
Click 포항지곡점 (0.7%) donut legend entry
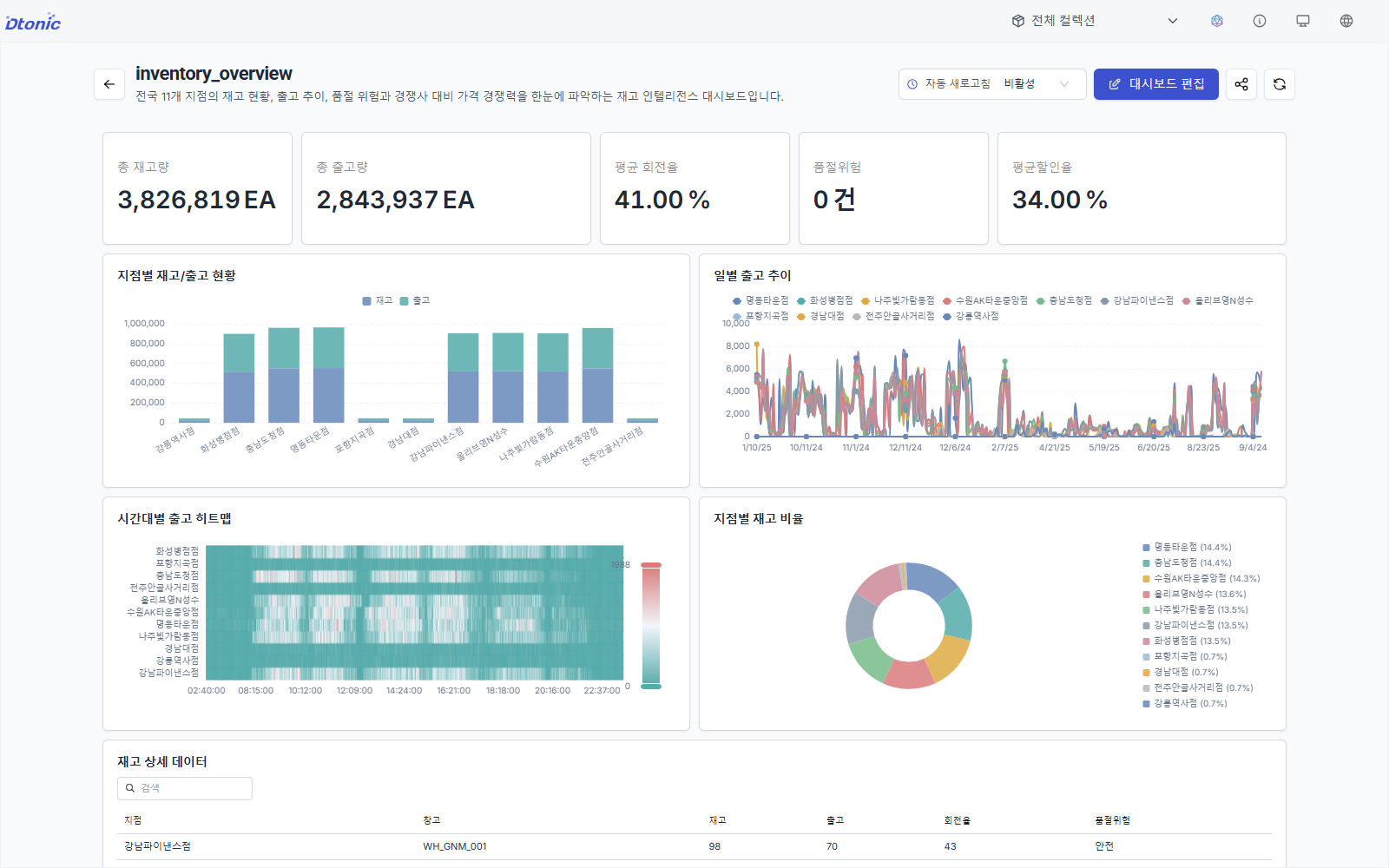1185,657
